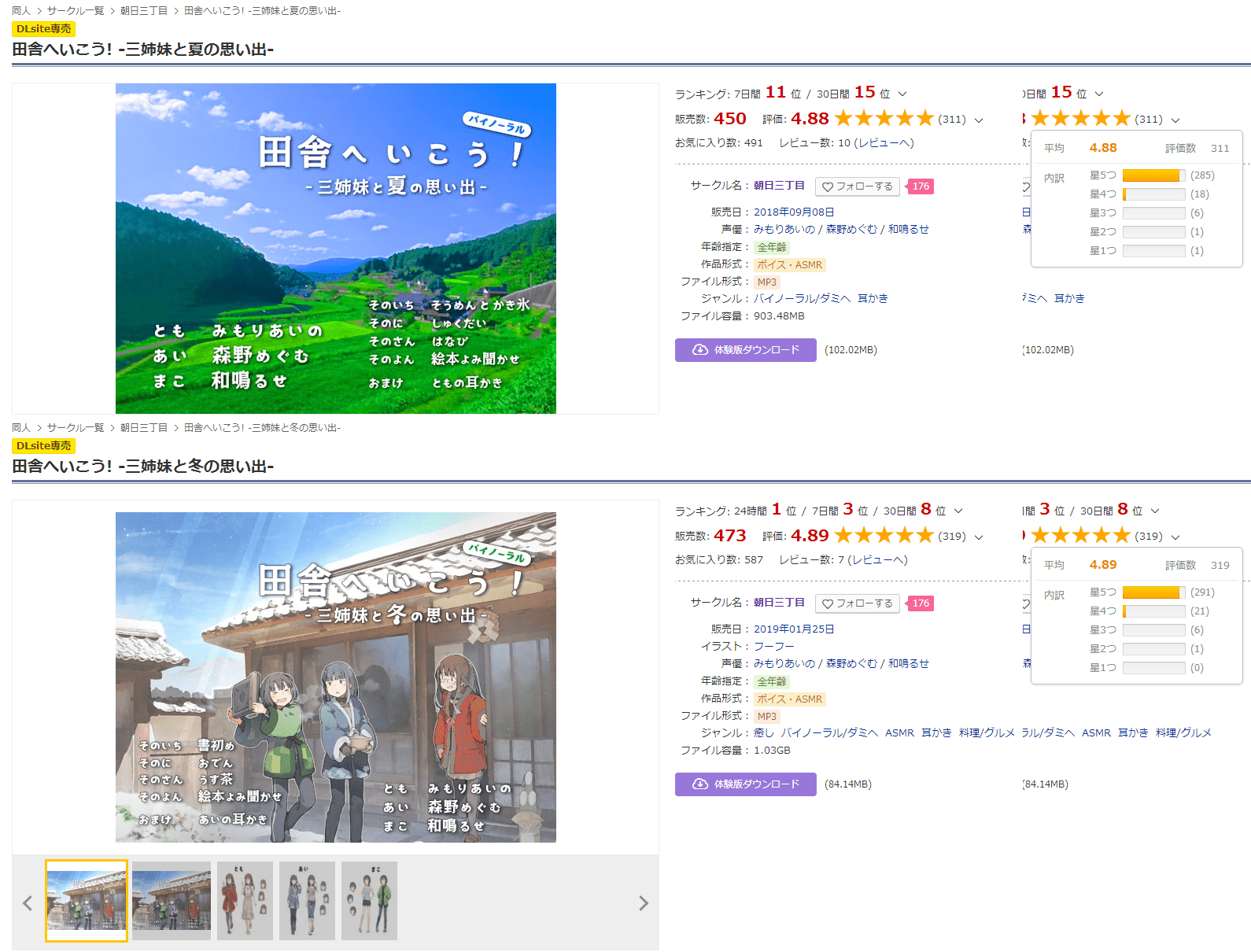Select the second gallery thumbnail
This screenshot has height=952, width=1251.
pos(172,901)
